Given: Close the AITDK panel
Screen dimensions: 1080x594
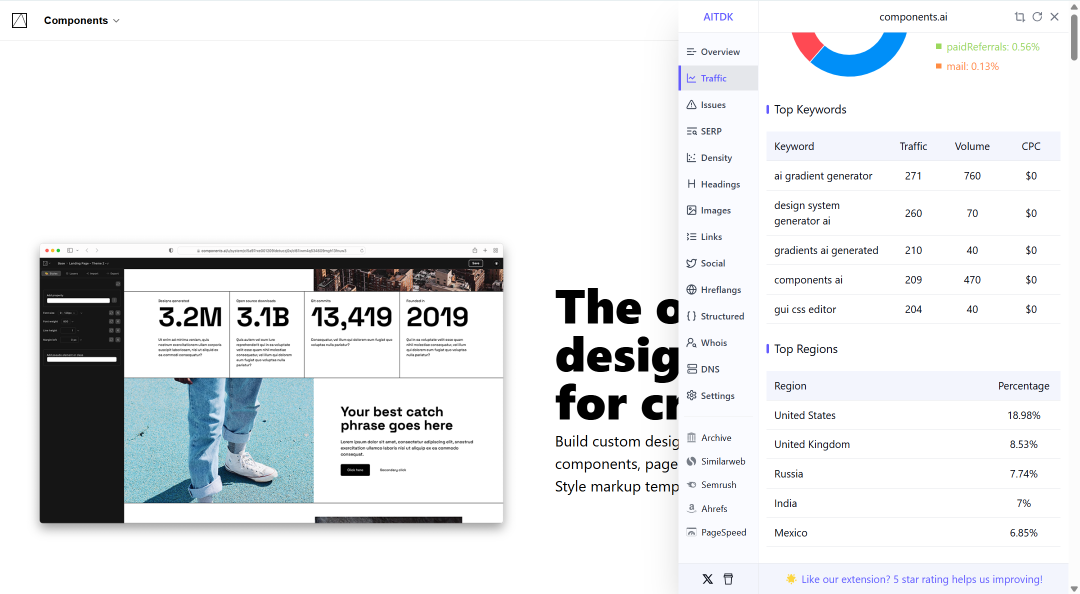Looking at the screenshot, I should click(x=1055, y=17).
